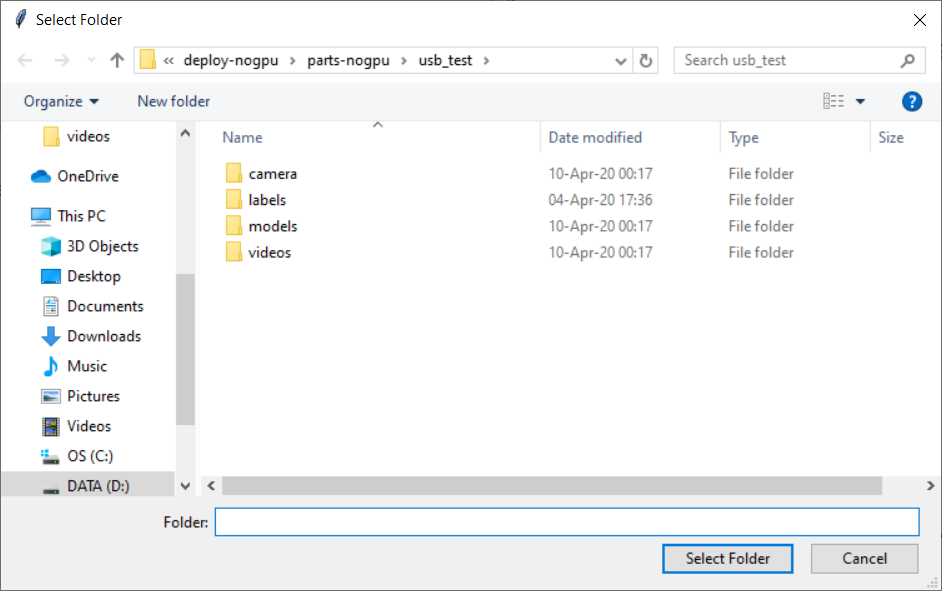Open Documents in sidebar

point(105,306)
